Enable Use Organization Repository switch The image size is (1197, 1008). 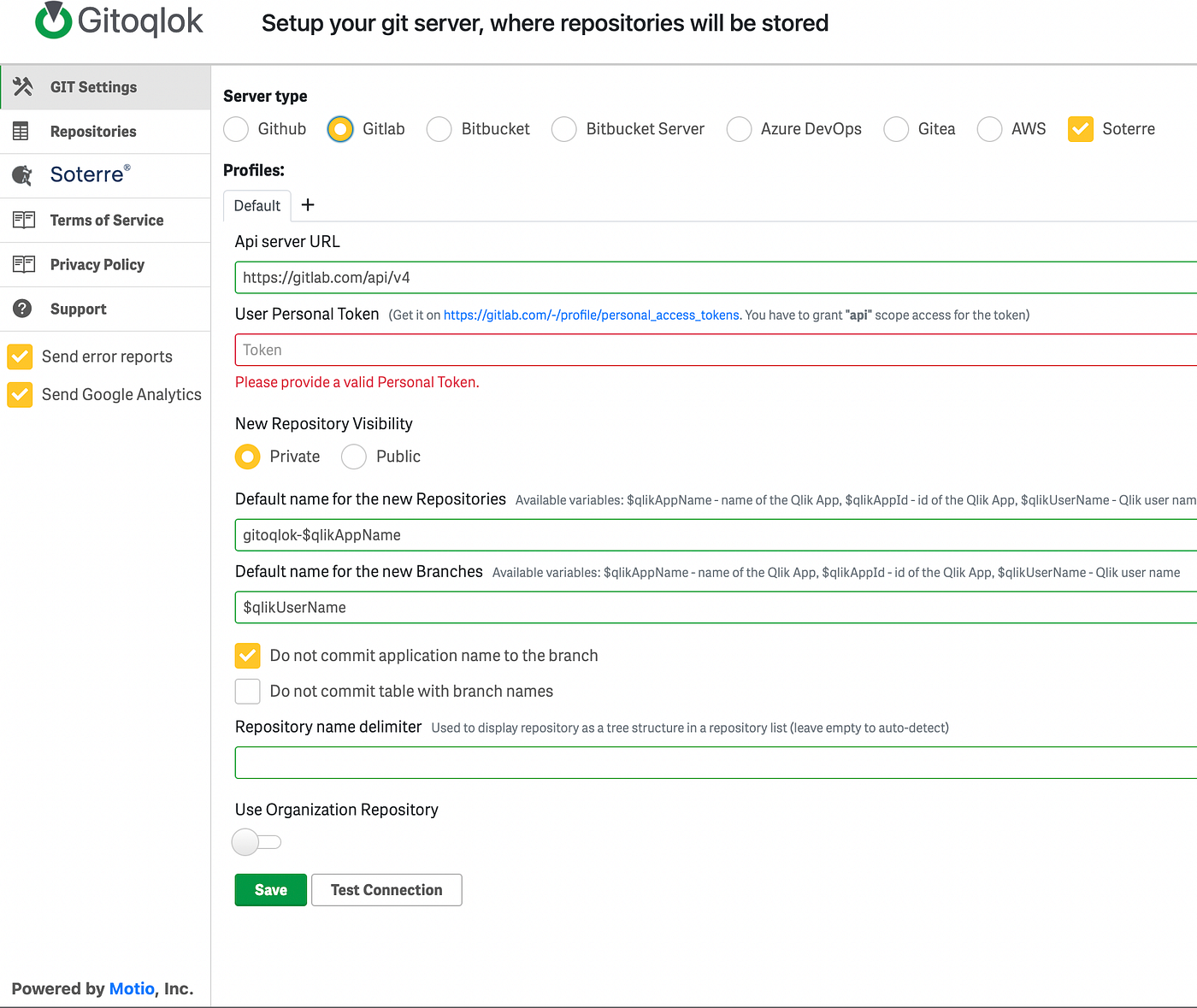(256, 842)
